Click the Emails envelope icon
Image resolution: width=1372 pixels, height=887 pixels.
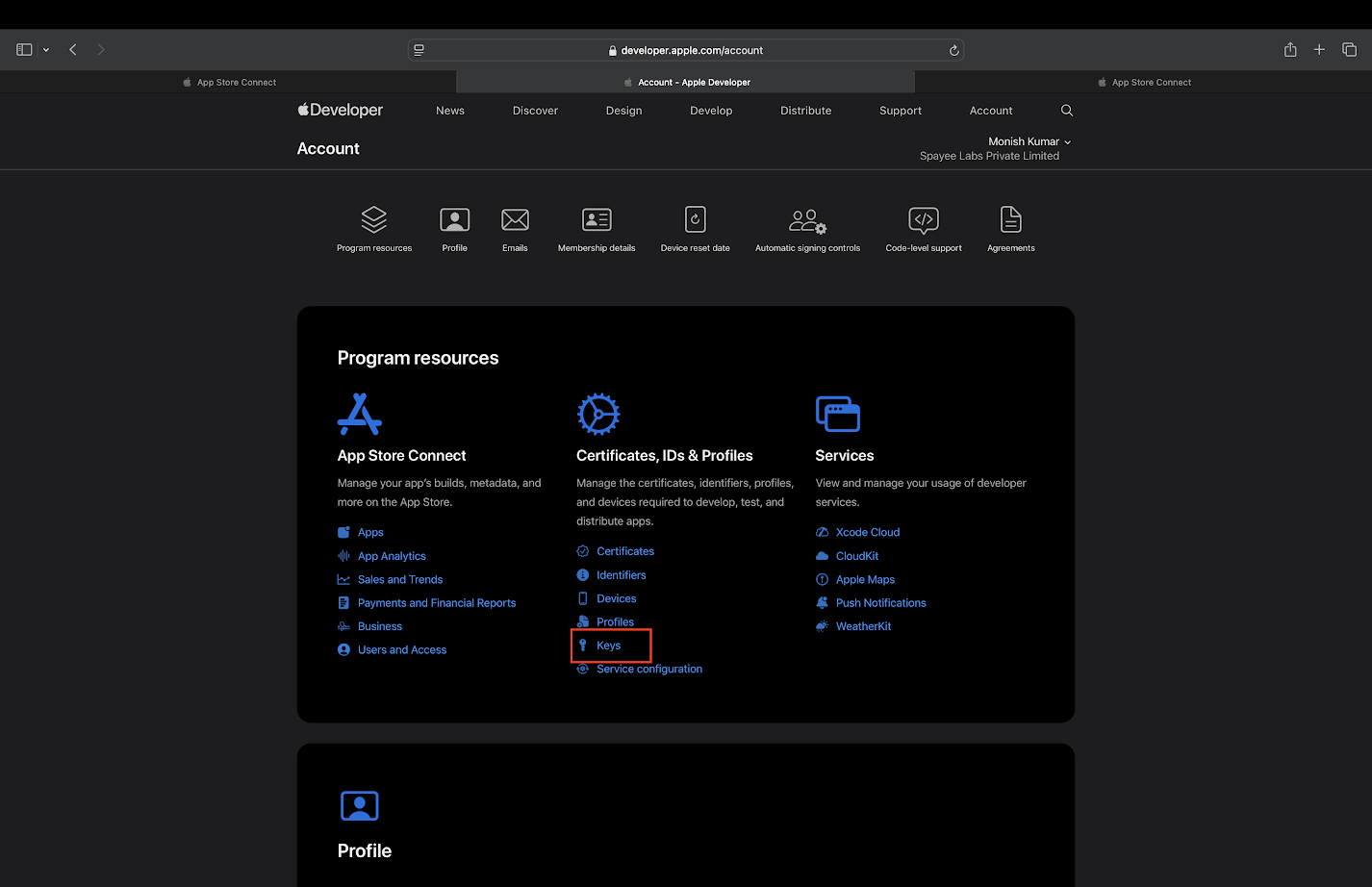515,220
